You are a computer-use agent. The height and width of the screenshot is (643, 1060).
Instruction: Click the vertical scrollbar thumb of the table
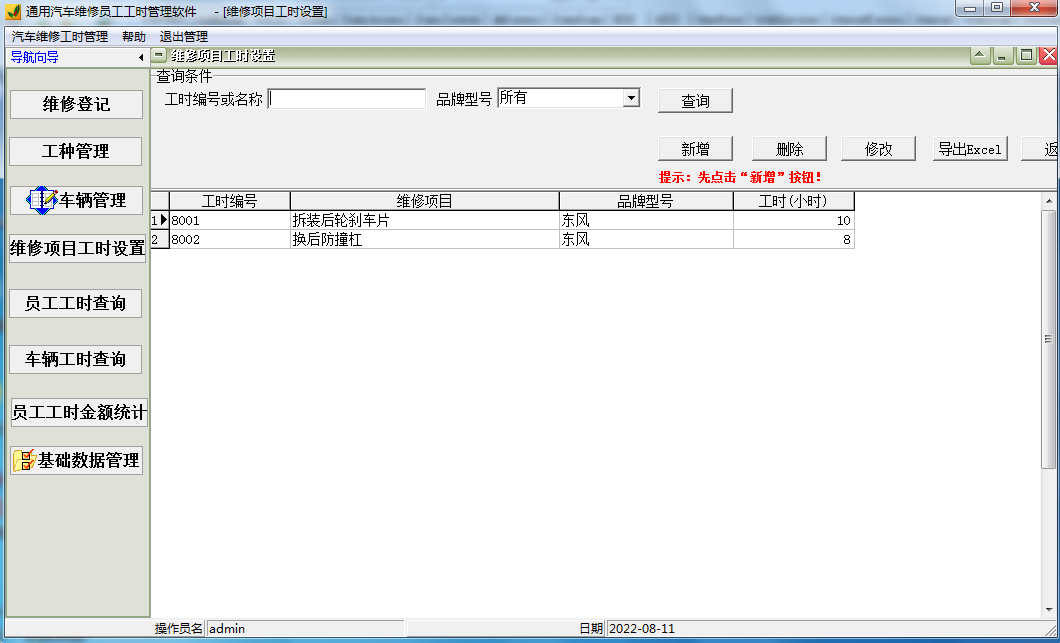pyautogui.click(x=1049, y=339)
